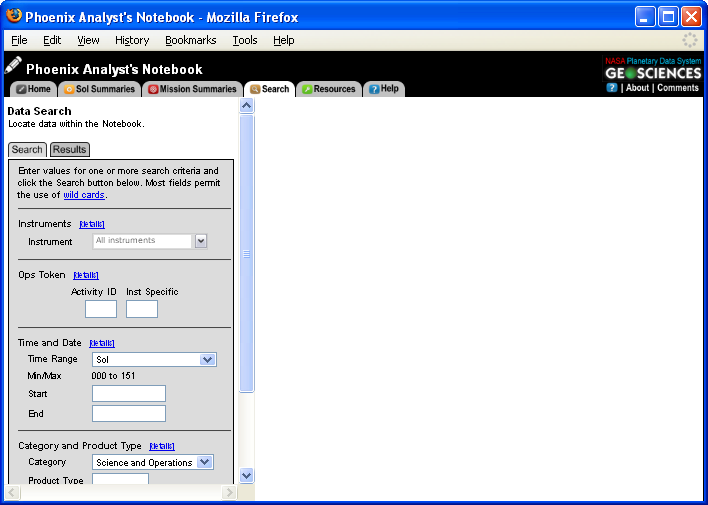708x505 pixels.
Task: Open the Home tab
Action: coord(33,89)
